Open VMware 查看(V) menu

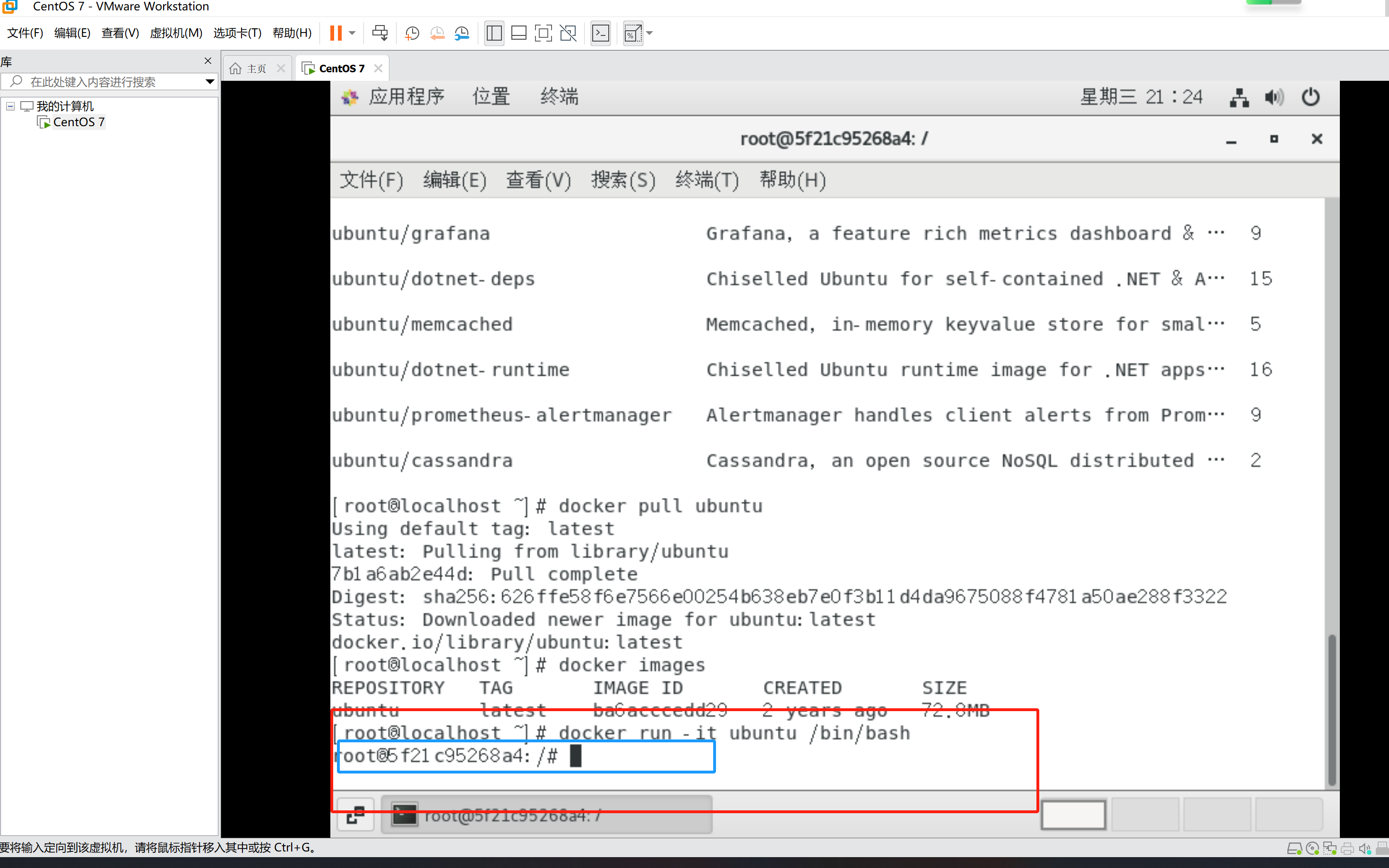click(x=120, y=33)
